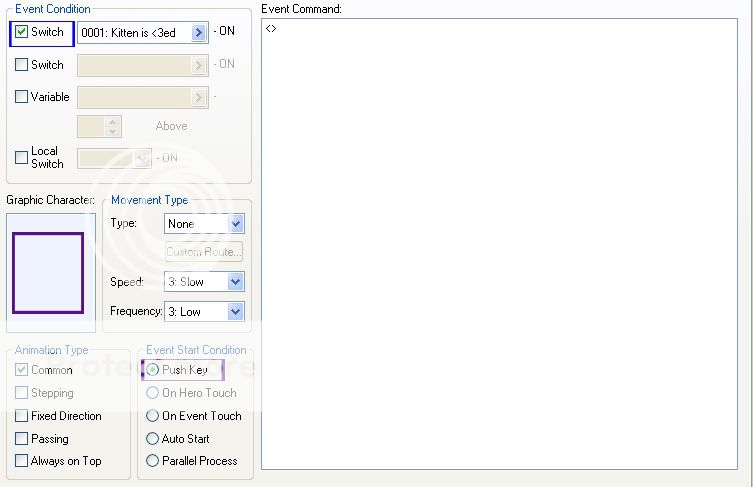Viewport: 753px width, 487px height.
Task: Choose Parallel Process start condition
Action: tap(153, 461)
